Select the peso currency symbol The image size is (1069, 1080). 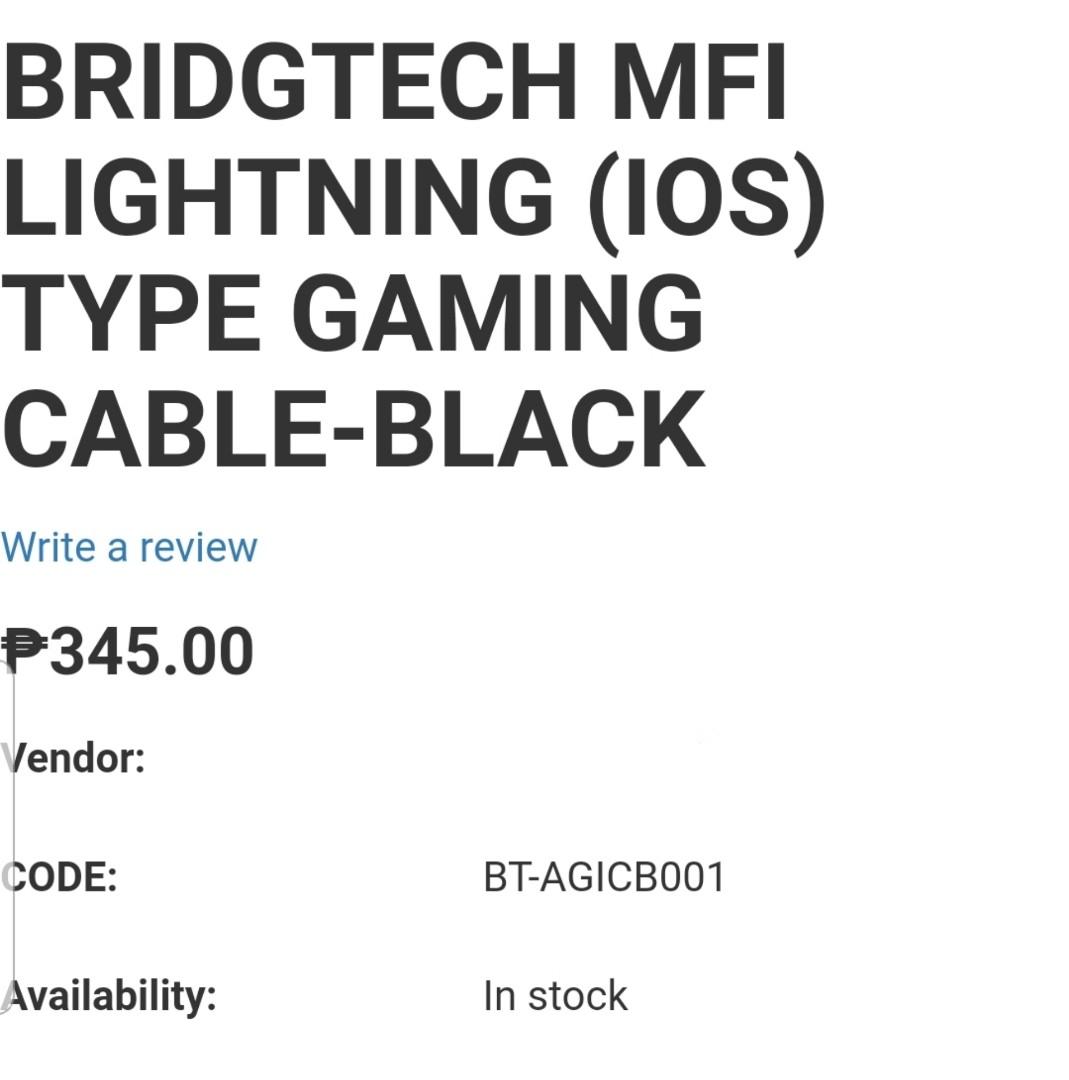point(22,650)
